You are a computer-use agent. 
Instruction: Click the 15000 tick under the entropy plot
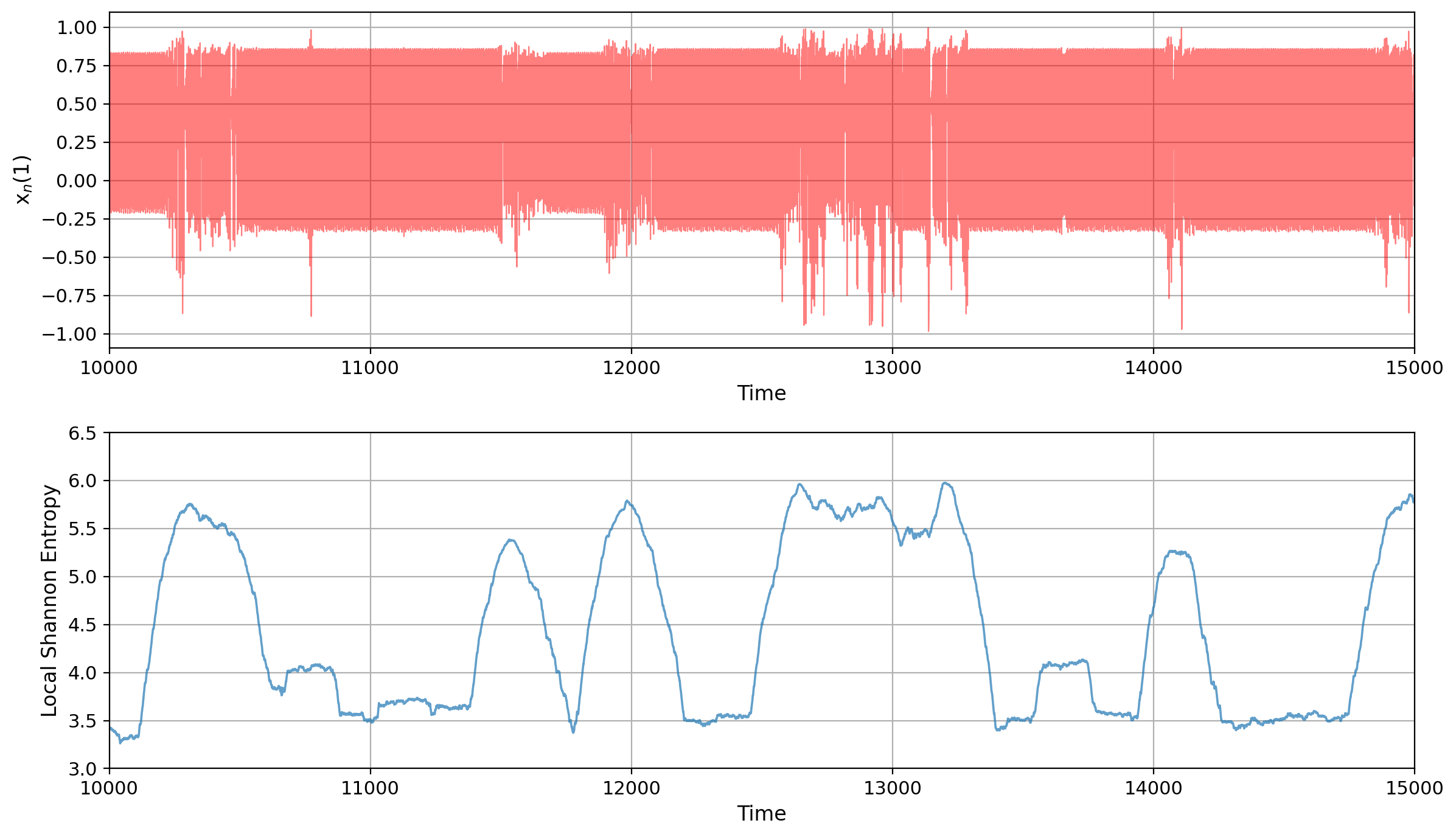(x=1413, y=788)
